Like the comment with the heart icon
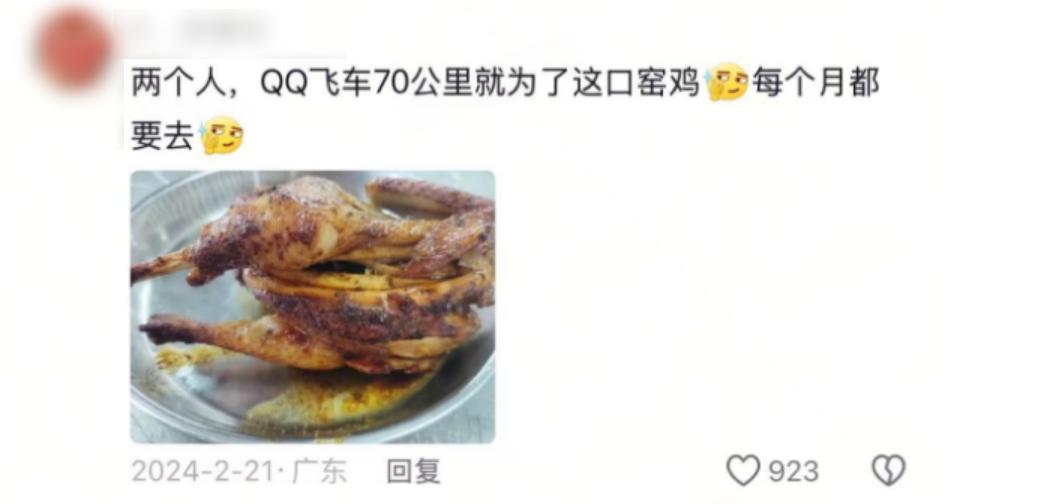This screenshot has width=1044, height=504. tap(743, 471)
